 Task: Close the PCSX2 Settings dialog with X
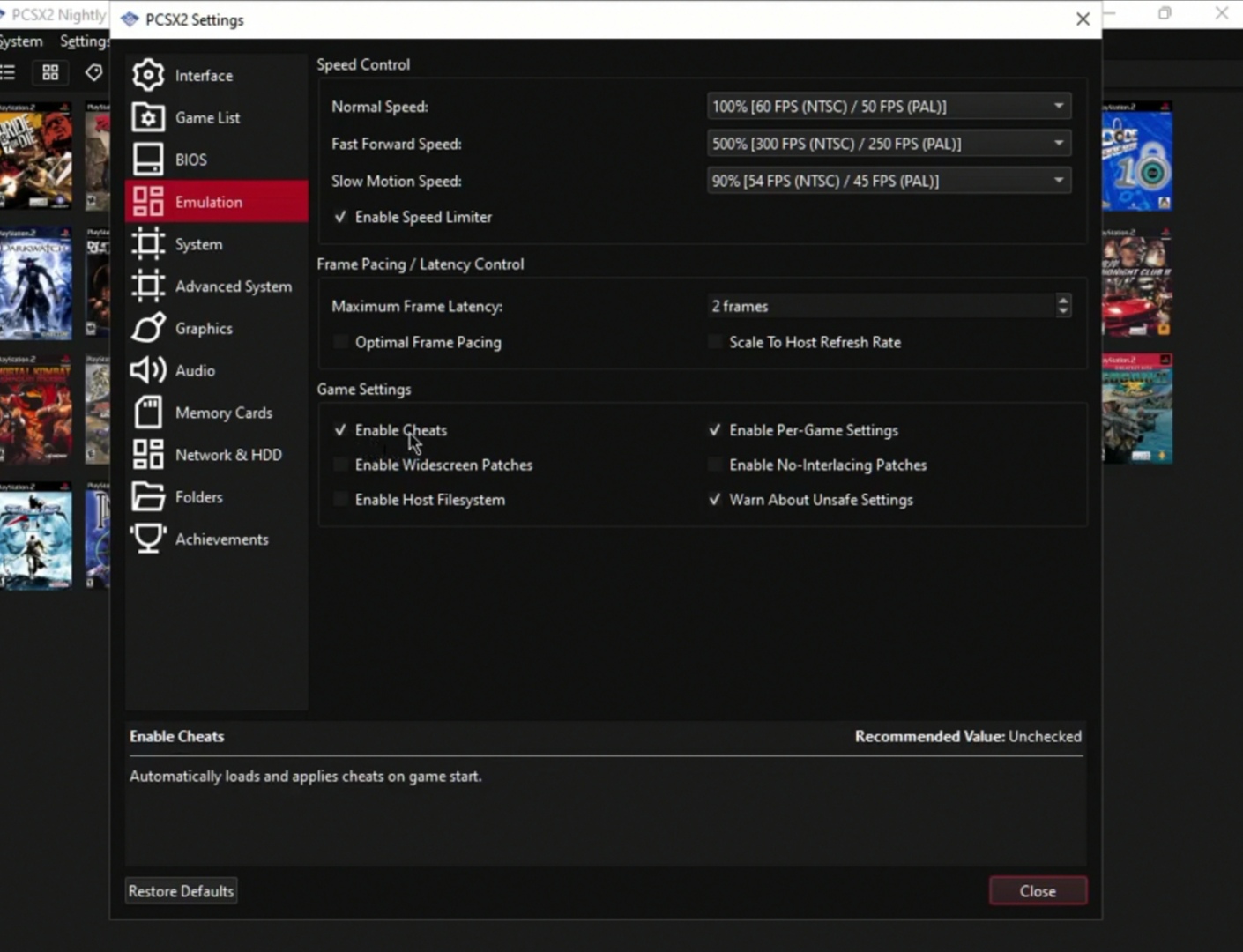(x=1083, y=19)
